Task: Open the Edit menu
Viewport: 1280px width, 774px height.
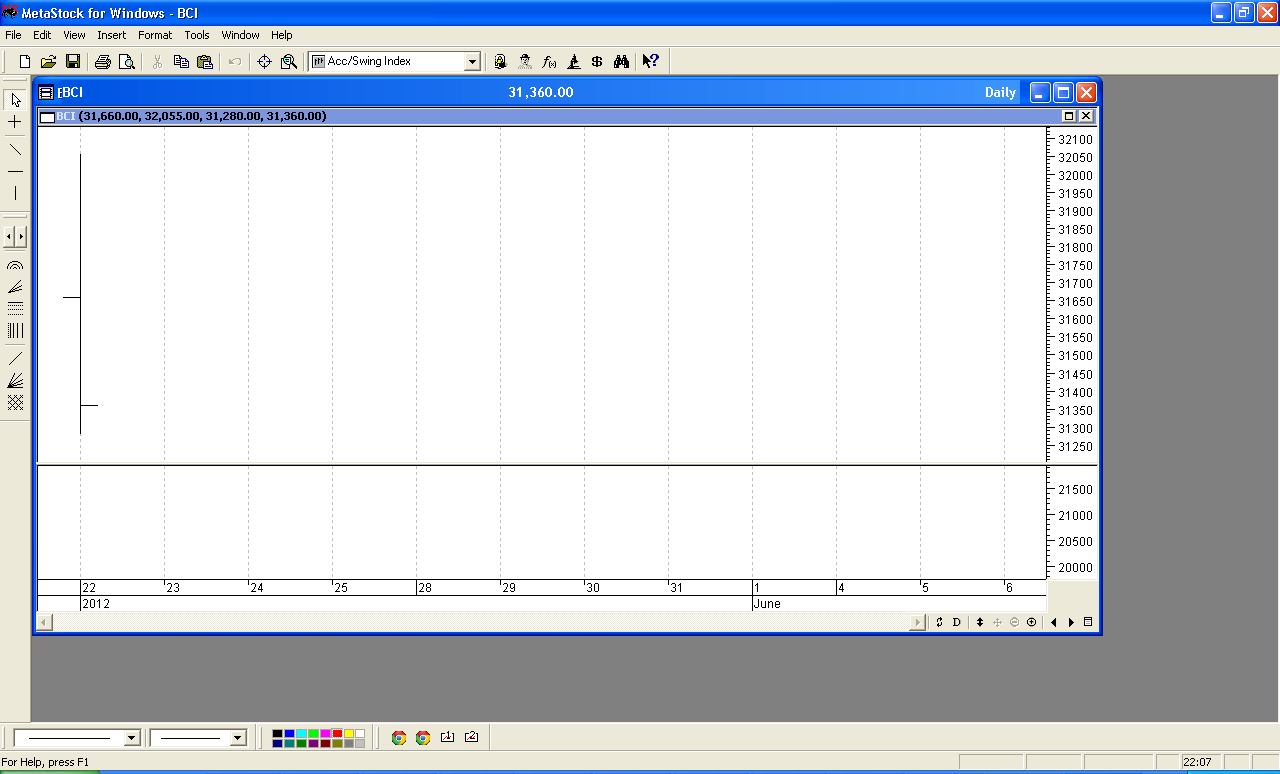Action: (42, 35)
